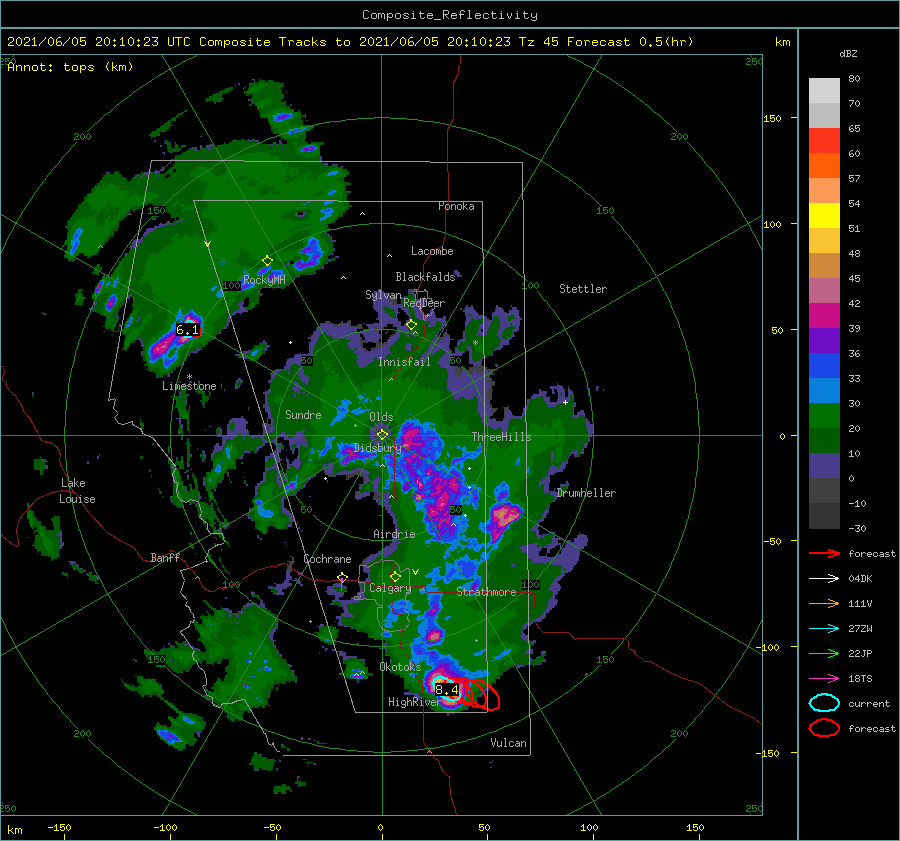900x841 pixels.
Task: Click the Airdrie city label
Action: (x=394, y=534)
